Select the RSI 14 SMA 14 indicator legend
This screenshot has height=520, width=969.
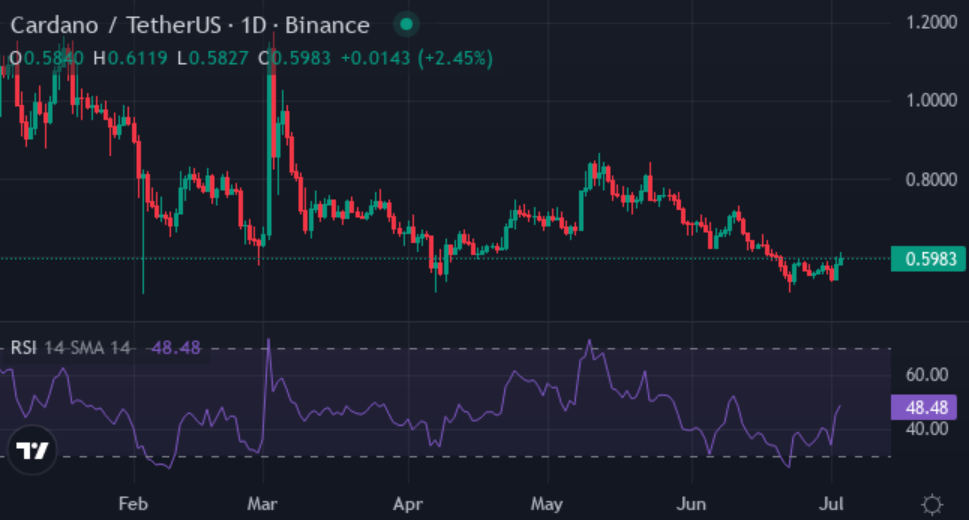pos(70,348)
